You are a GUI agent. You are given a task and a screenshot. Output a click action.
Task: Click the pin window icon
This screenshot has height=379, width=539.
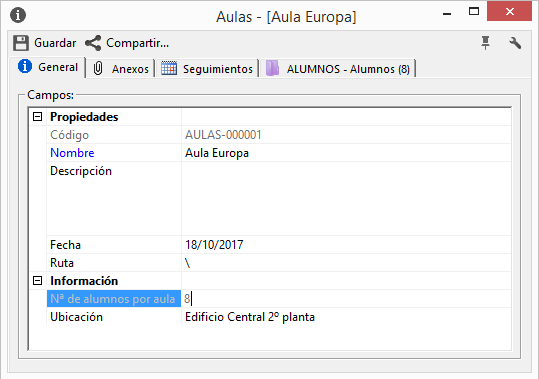[485, 43]
